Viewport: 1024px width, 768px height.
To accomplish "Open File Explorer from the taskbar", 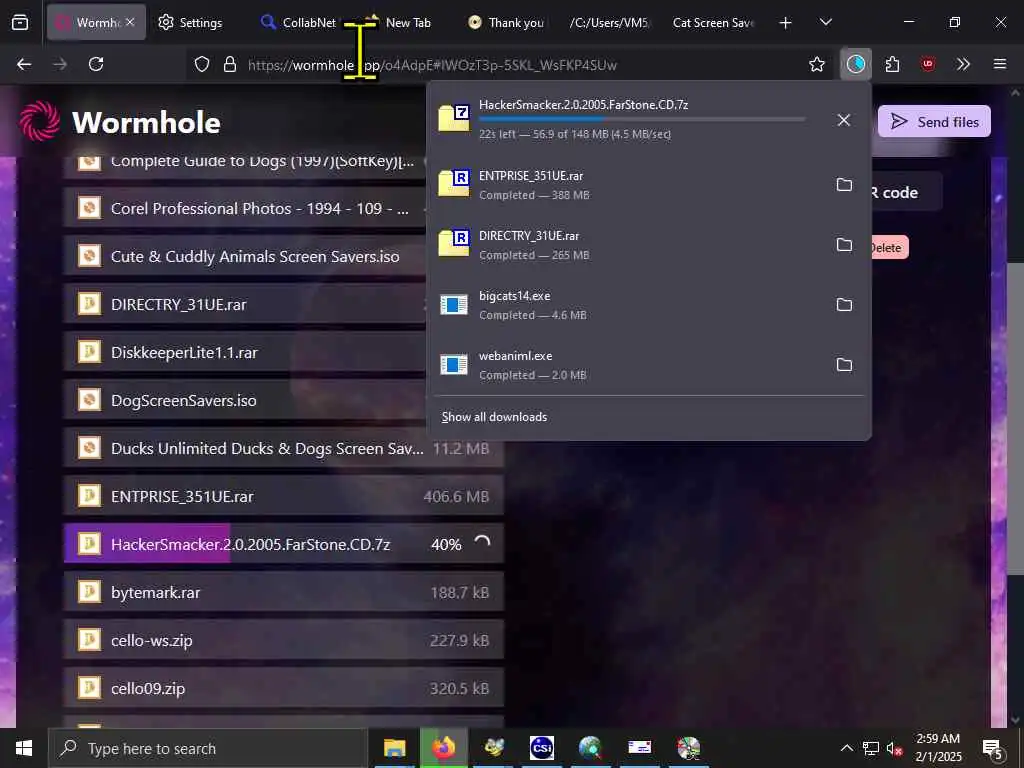I will click(394, 748).
